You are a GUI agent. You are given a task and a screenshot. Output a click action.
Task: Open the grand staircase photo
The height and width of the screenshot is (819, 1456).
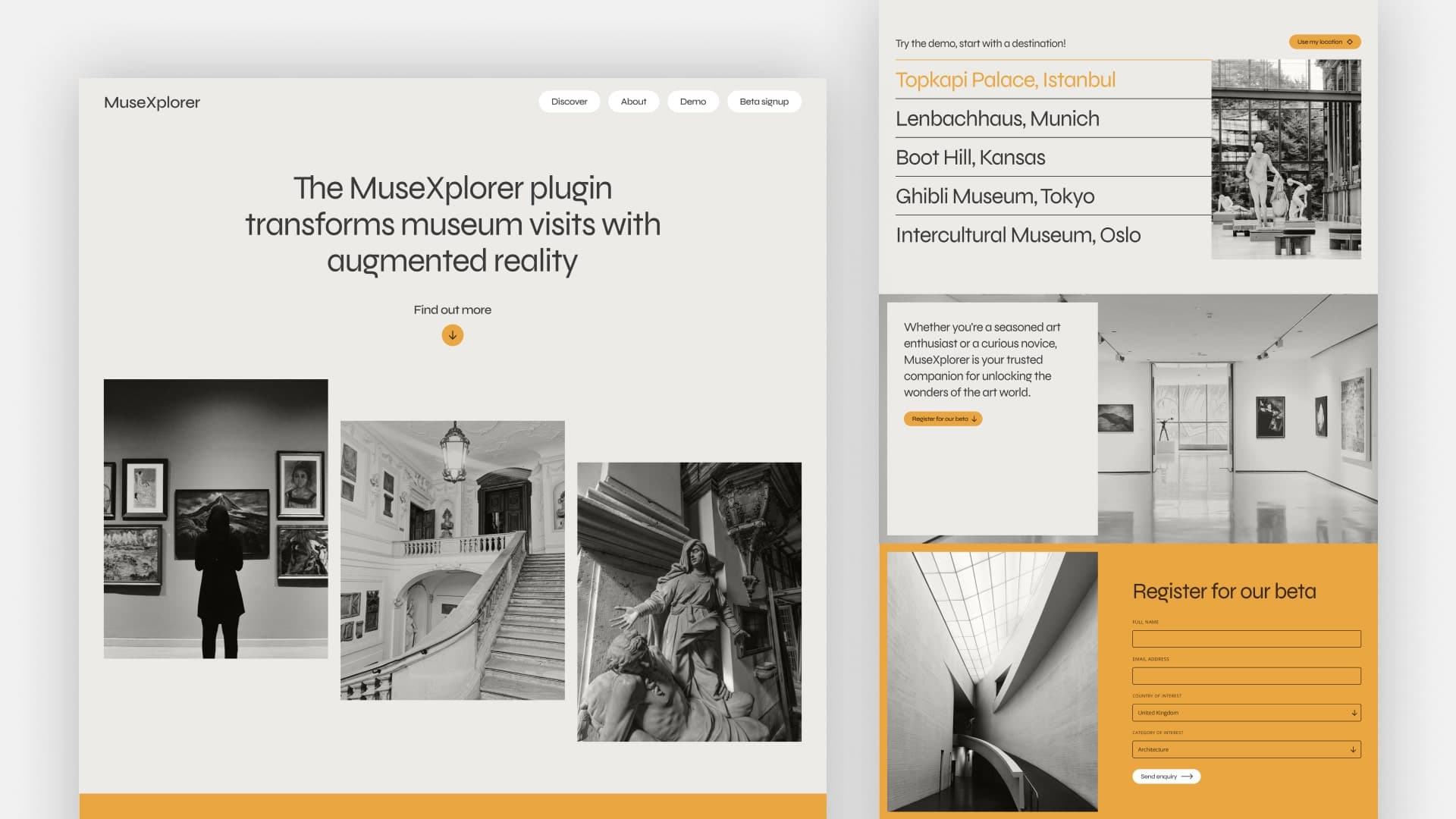[453, 560]
